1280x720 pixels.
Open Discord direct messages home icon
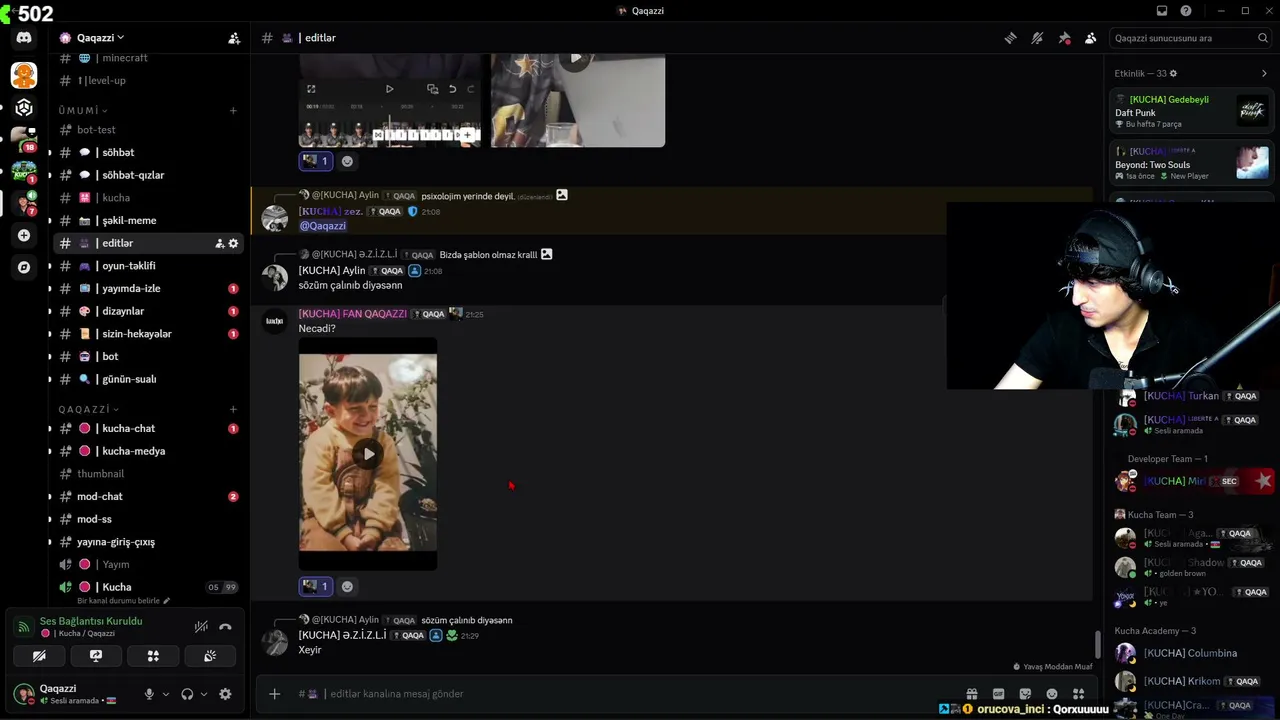(x=24, y=38)
